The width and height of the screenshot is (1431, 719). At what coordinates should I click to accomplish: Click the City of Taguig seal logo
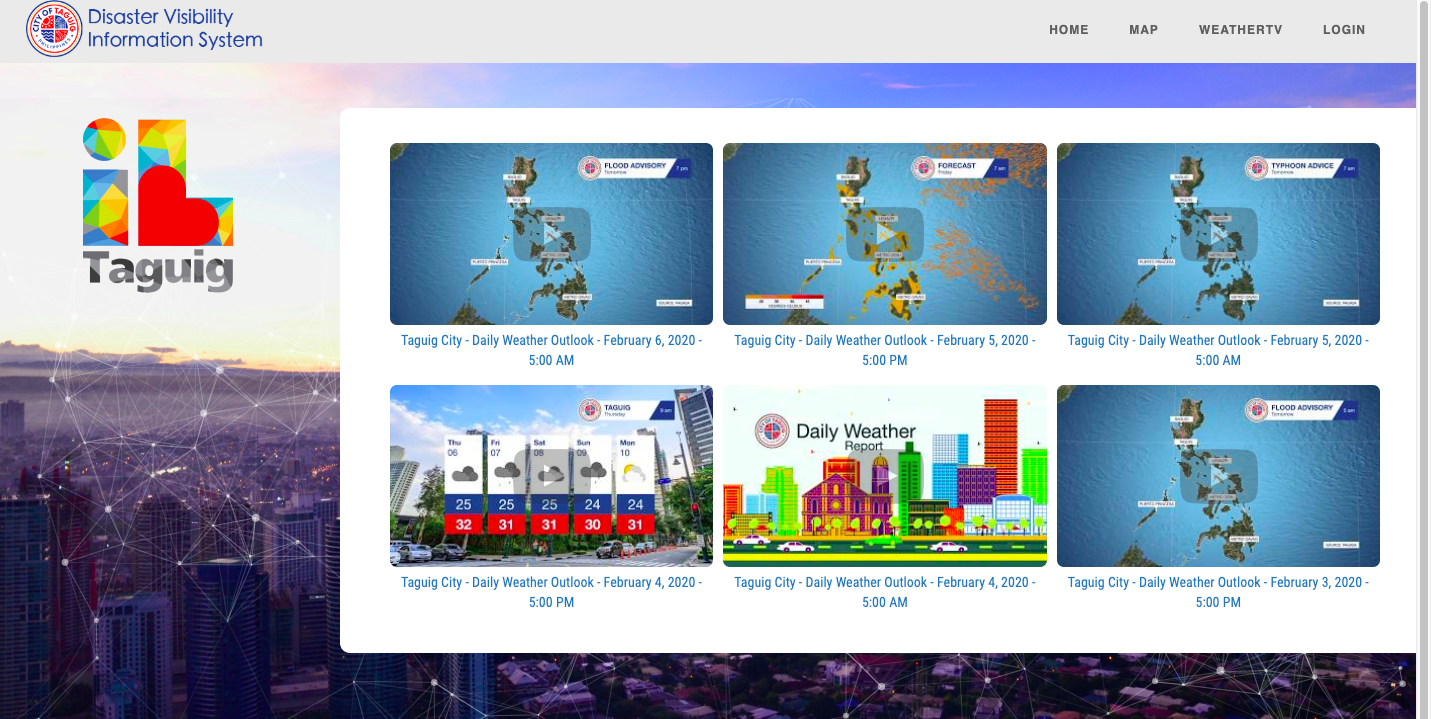[54, 29]
